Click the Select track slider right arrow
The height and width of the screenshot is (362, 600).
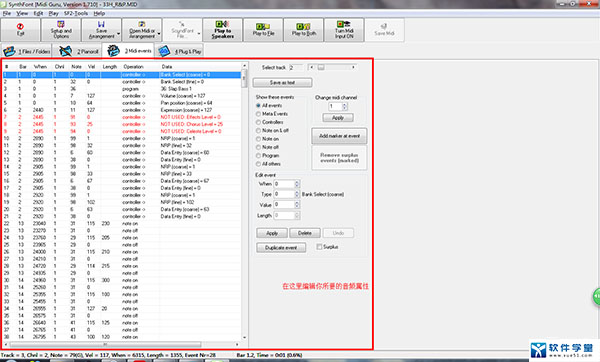(x=353, y=67)
